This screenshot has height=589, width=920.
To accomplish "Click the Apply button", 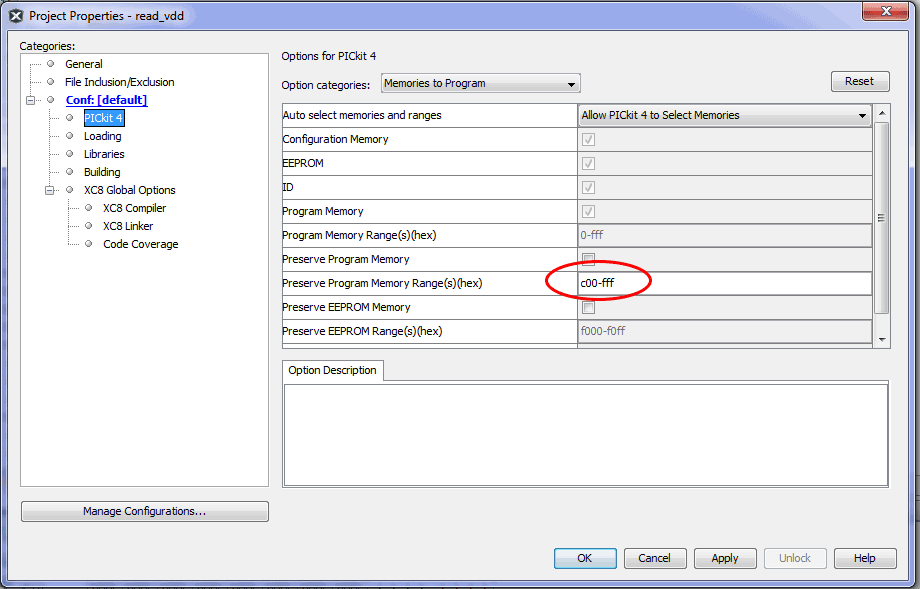I will tap(725, 558).
